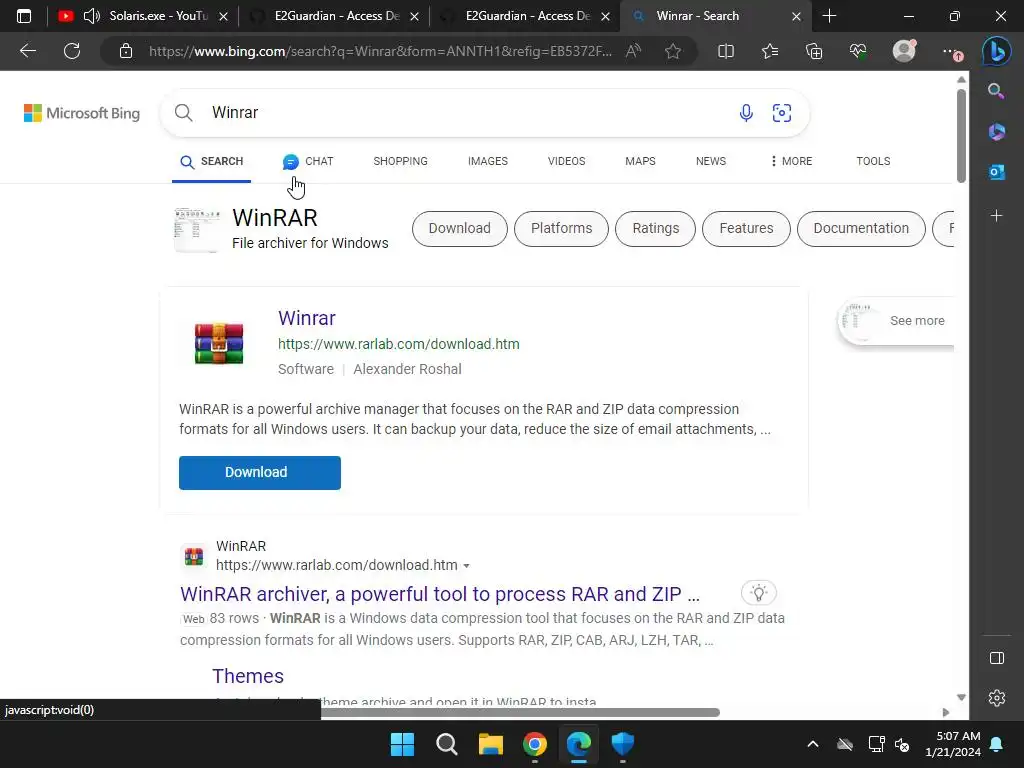Open the lightbulb insights icon
The height and width of the screenshot is (768, 1024).
point(758,593)
